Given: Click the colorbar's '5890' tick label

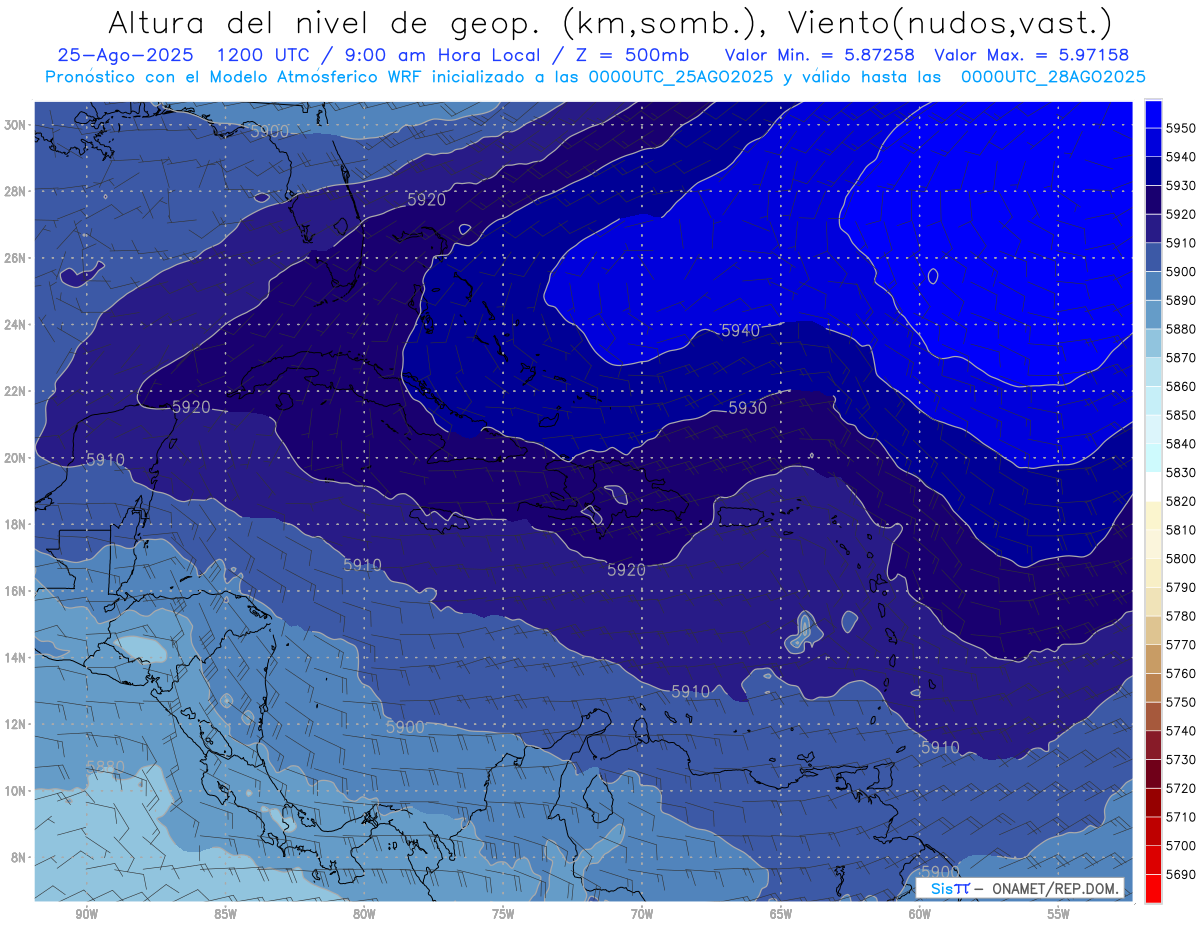Looking at the screenshot, I should click(1181, 300).
